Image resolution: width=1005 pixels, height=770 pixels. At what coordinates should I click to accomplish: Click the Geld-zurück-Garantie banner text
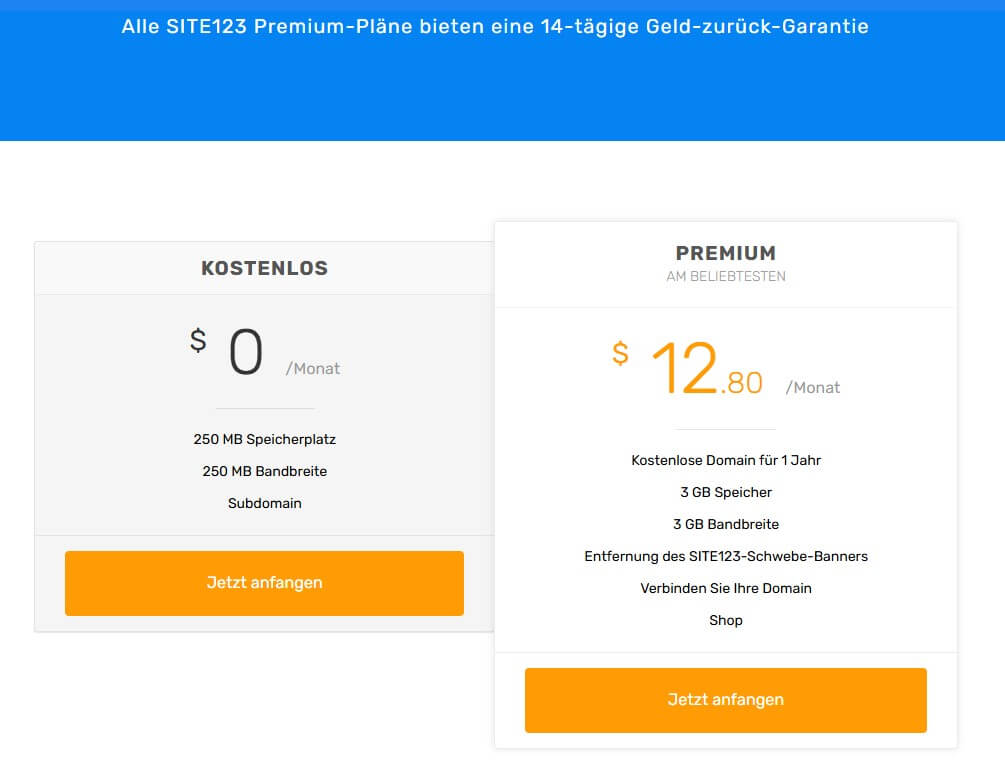[495, 27]
